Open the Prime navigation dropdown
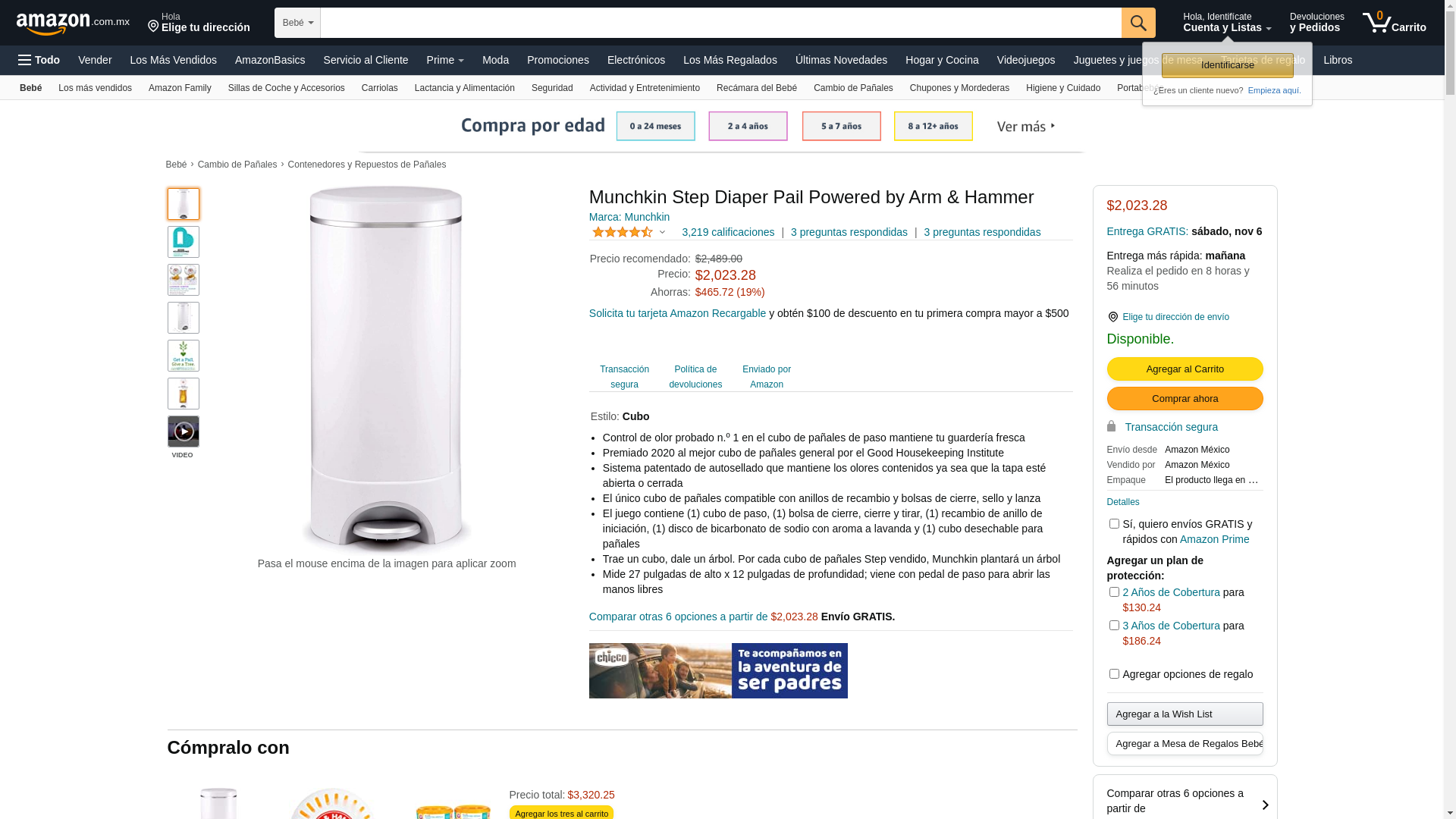 pyautogui.click(x=445, y=60)
